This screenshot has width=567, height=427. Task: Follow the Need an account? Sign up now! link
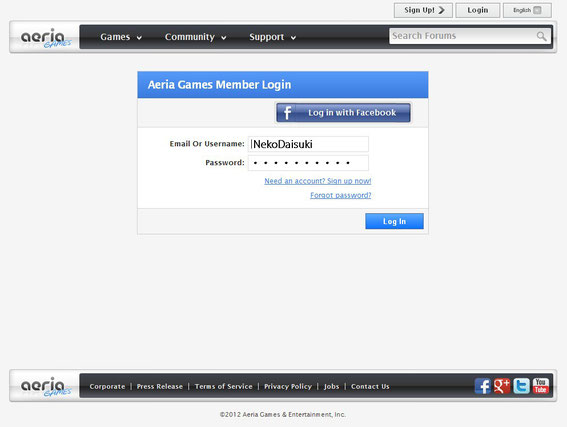[318, 181]
